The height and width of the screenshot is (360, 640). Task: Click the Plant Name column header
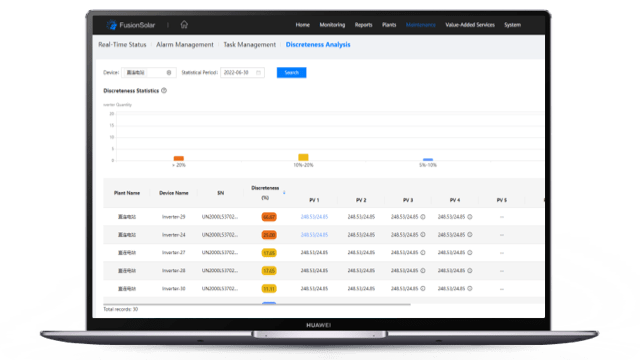coord(127,193)
